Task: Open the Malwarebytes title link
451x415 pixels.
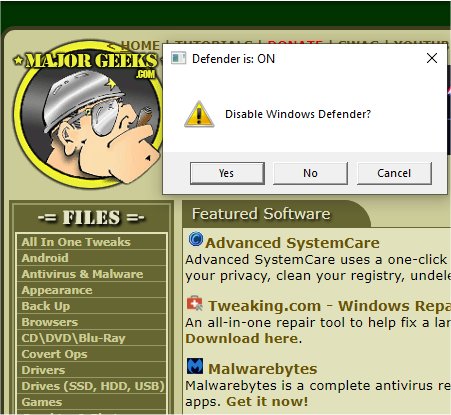Action: (x=263, y=369)
